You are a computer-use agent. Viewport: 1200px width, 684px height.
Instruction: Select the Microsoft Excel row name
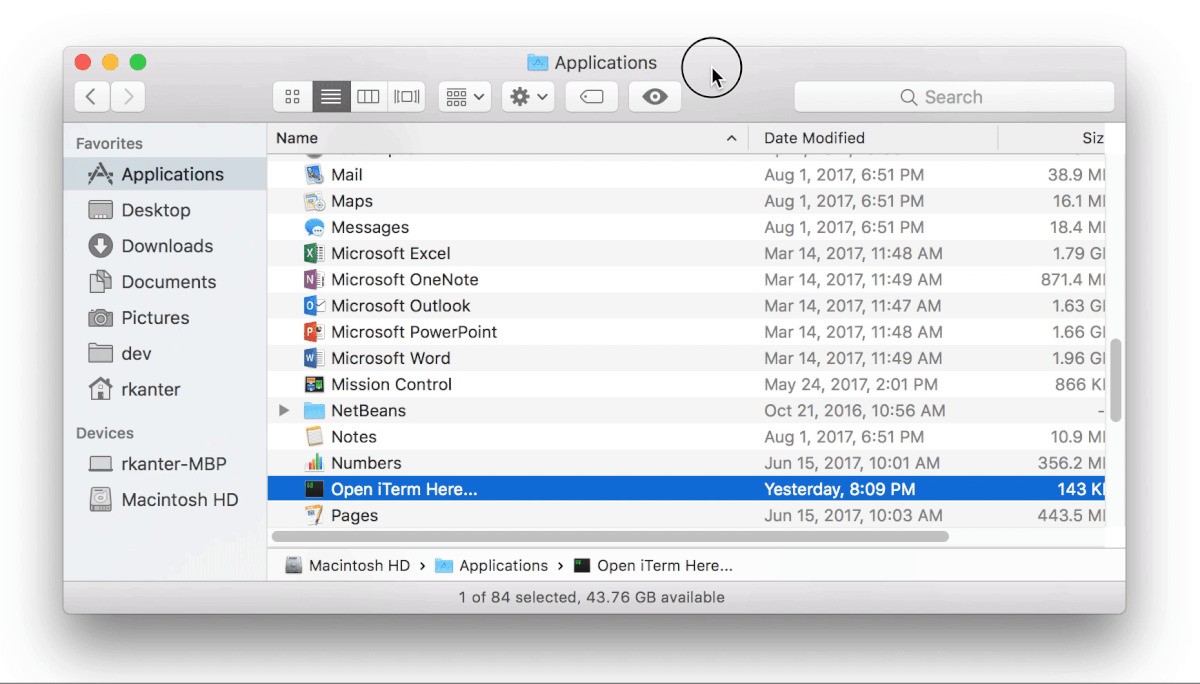[x=391, y=253]
